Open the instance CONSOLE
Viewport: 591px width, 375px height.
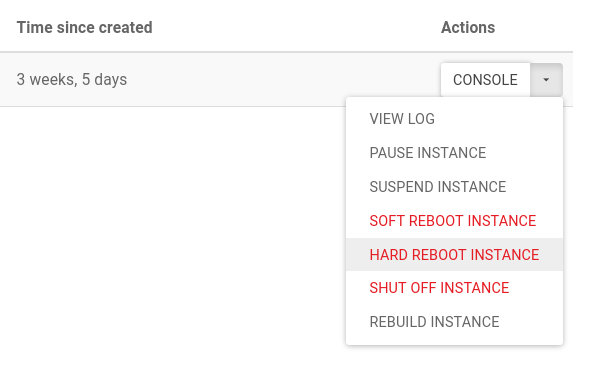point(485,80)
